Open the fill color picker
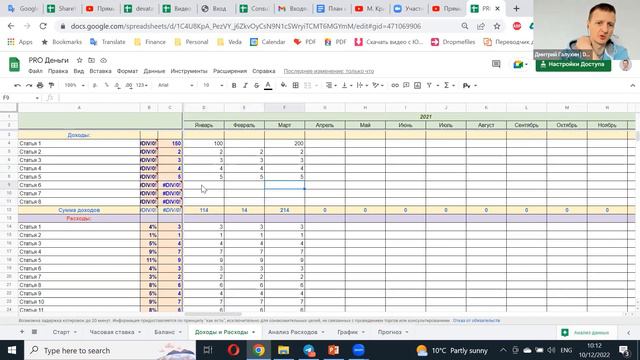 [x=283, y=85]
